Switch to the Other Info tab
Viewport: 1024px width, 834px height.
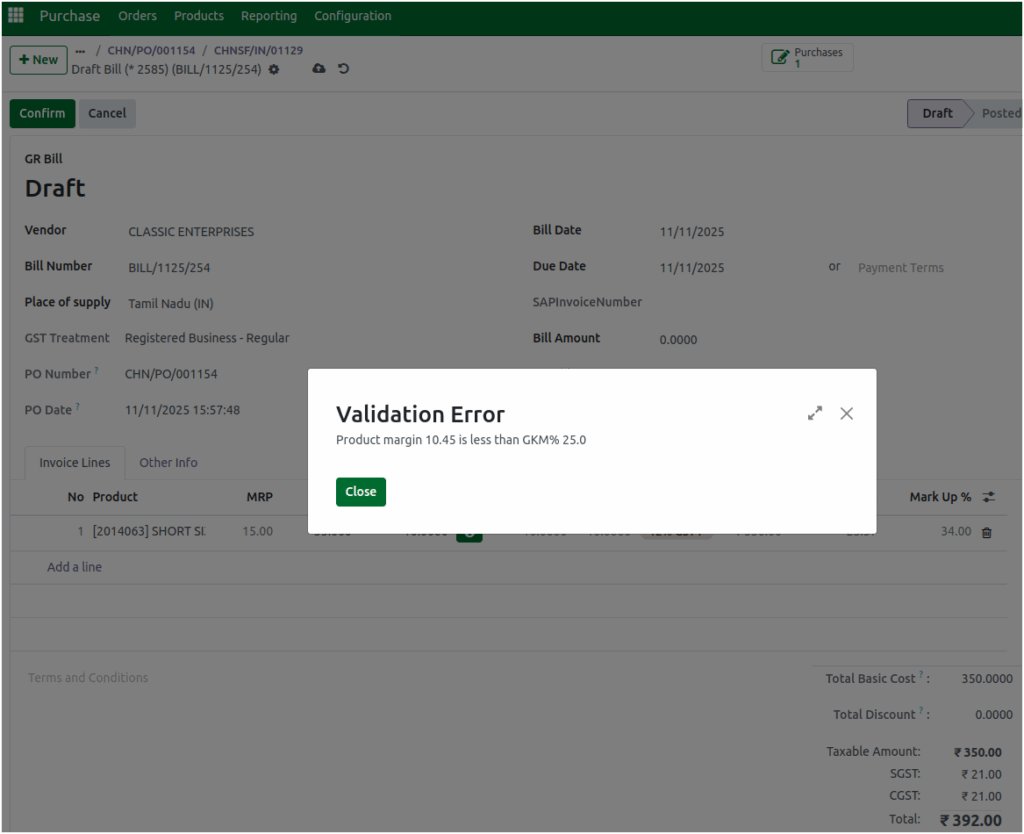tap(168, 462)
